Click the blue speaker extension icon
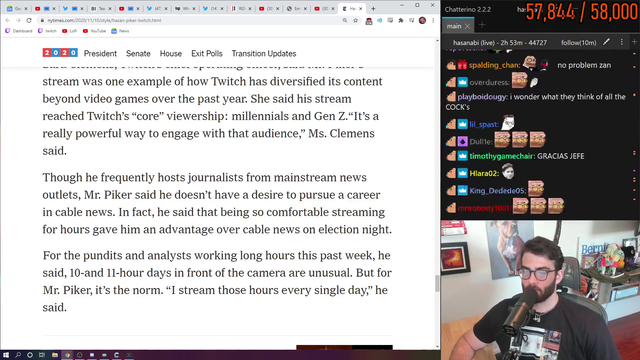The height and width of the screenshot is (360, 640). (380, 20)
